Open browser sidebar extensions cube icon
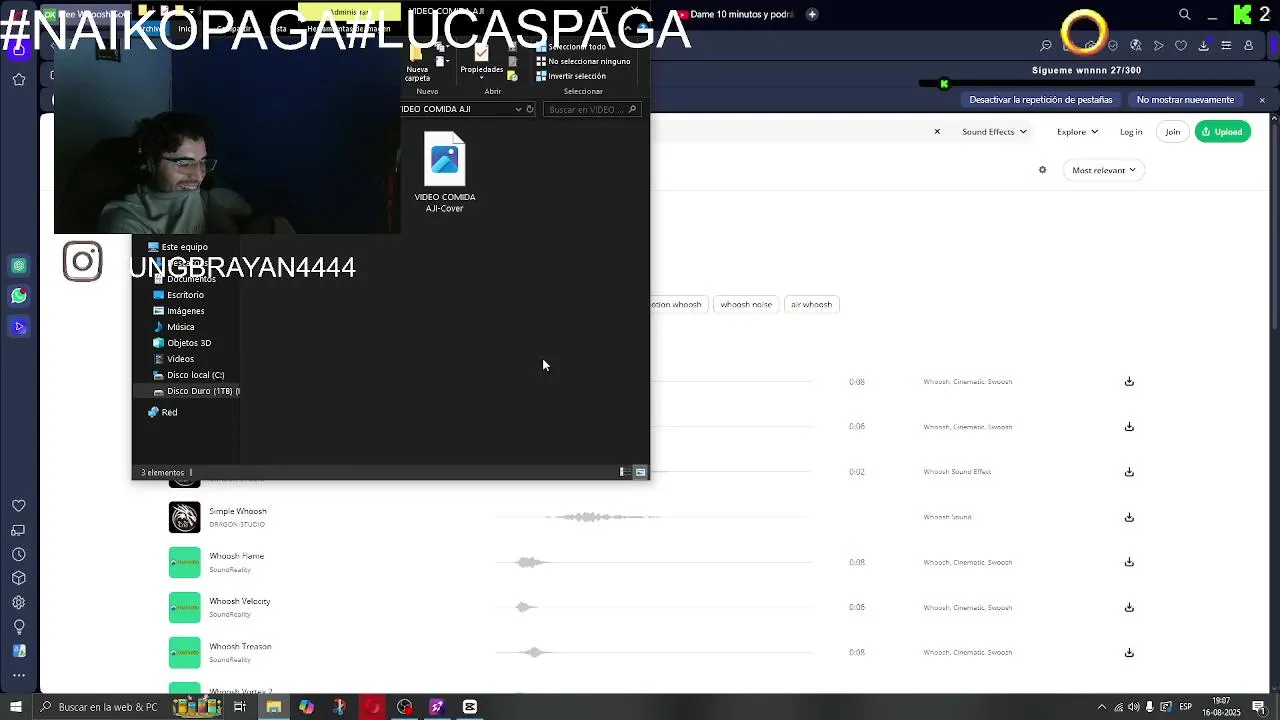Screen dimensions: 1280x720 19,578
